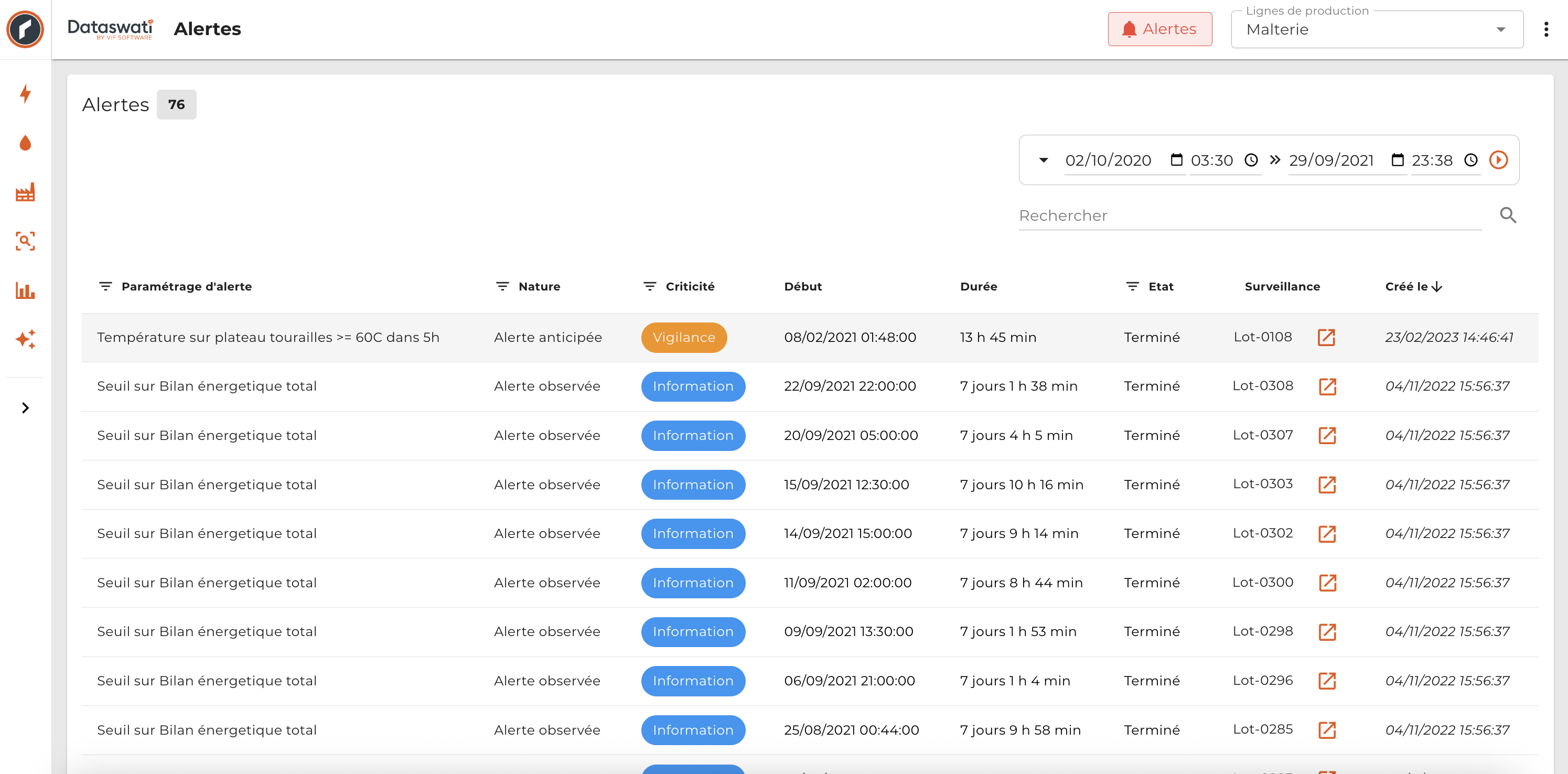Open the start date calendar picker icon
The image size is (1568, 774).
1176,159
